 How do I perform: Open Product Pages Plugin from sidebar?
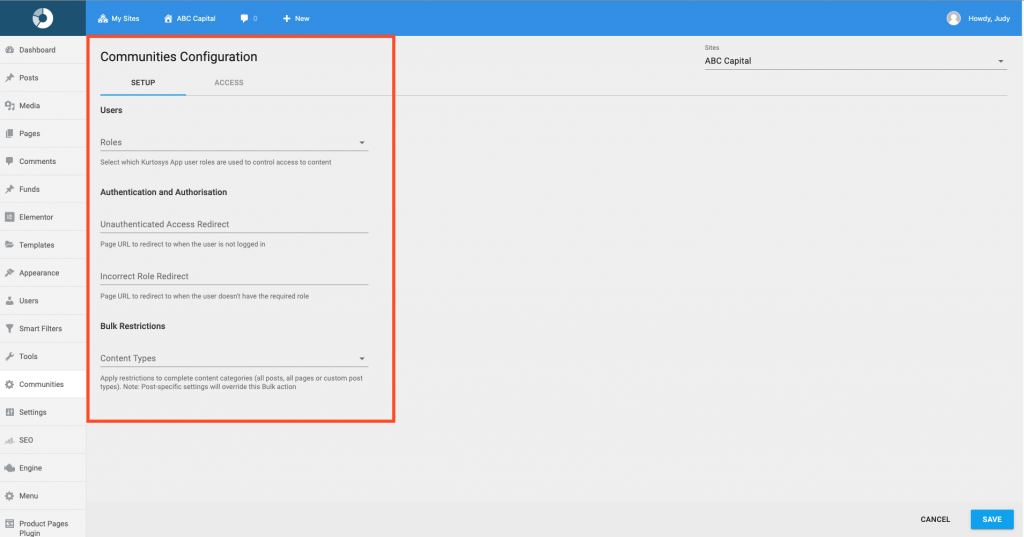[43, 526]
